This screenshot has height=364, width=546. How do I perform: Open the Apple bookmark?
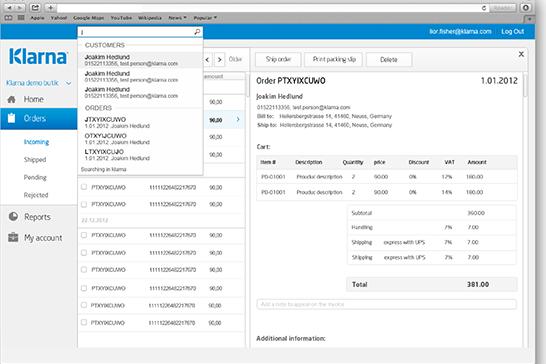37,18
